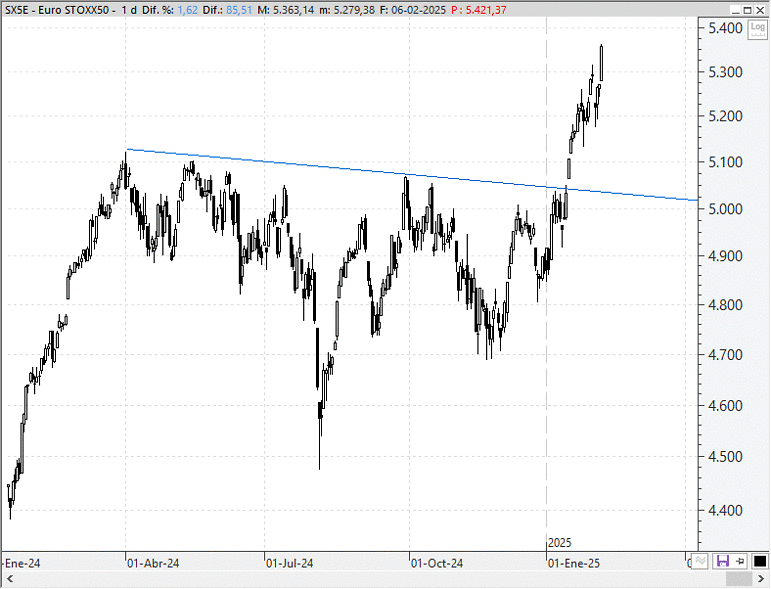Screen dimensions: 771x589
Task: Maximize the SX5E chart window
Action: (748, 10)
